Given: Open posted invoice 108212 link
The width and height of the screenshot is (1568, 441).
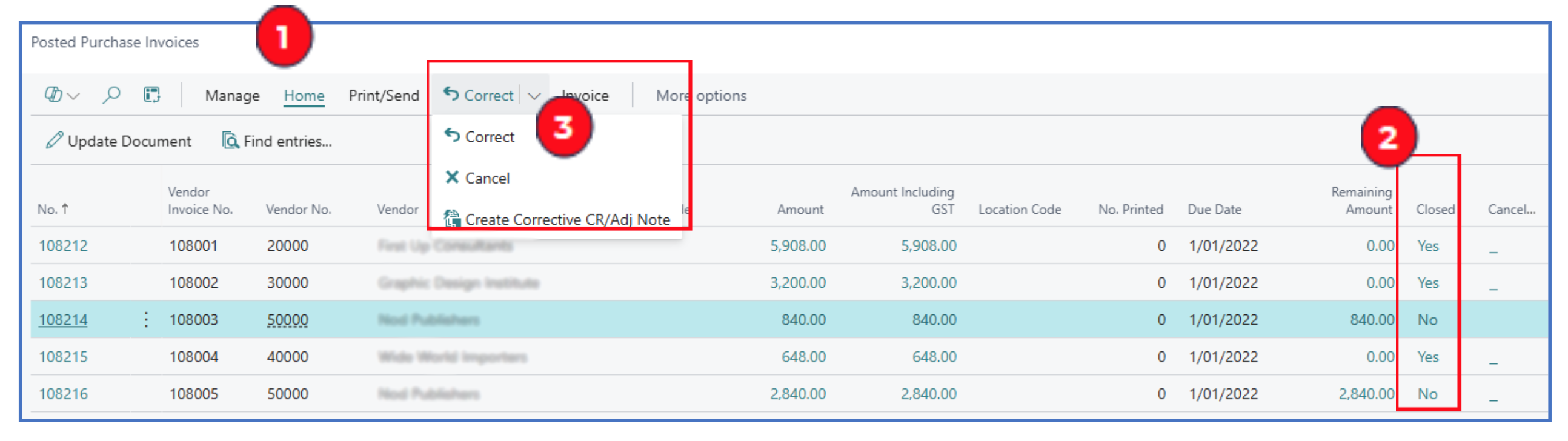Looking at the screenshot, I should tap(63, 246).
